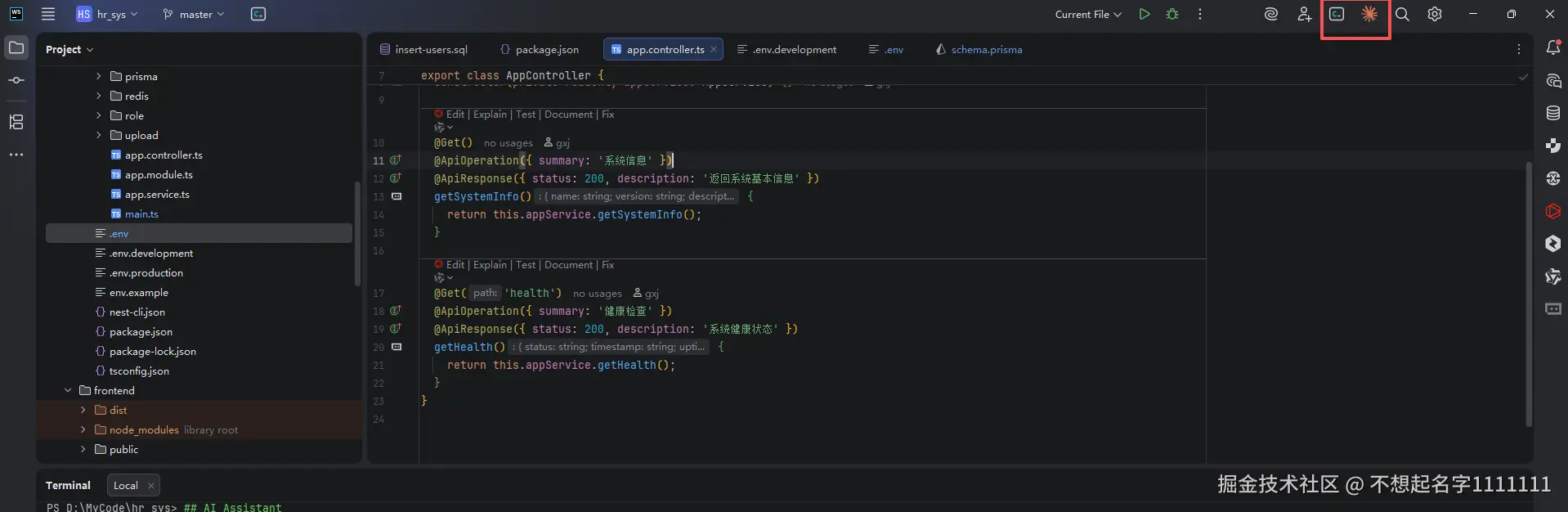Click Fix above the getSystemInfo method
Viewport: 1568px width, 512px height.
tap(608, 115)
